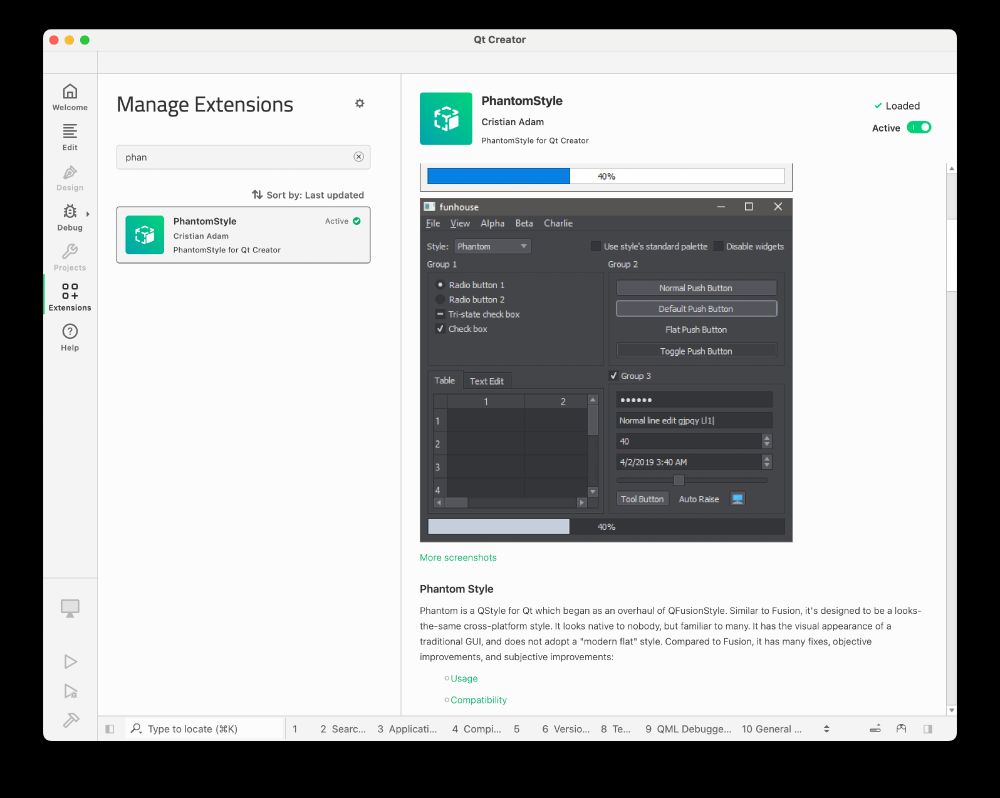Open the Version Control output pane

click(566, 728)
